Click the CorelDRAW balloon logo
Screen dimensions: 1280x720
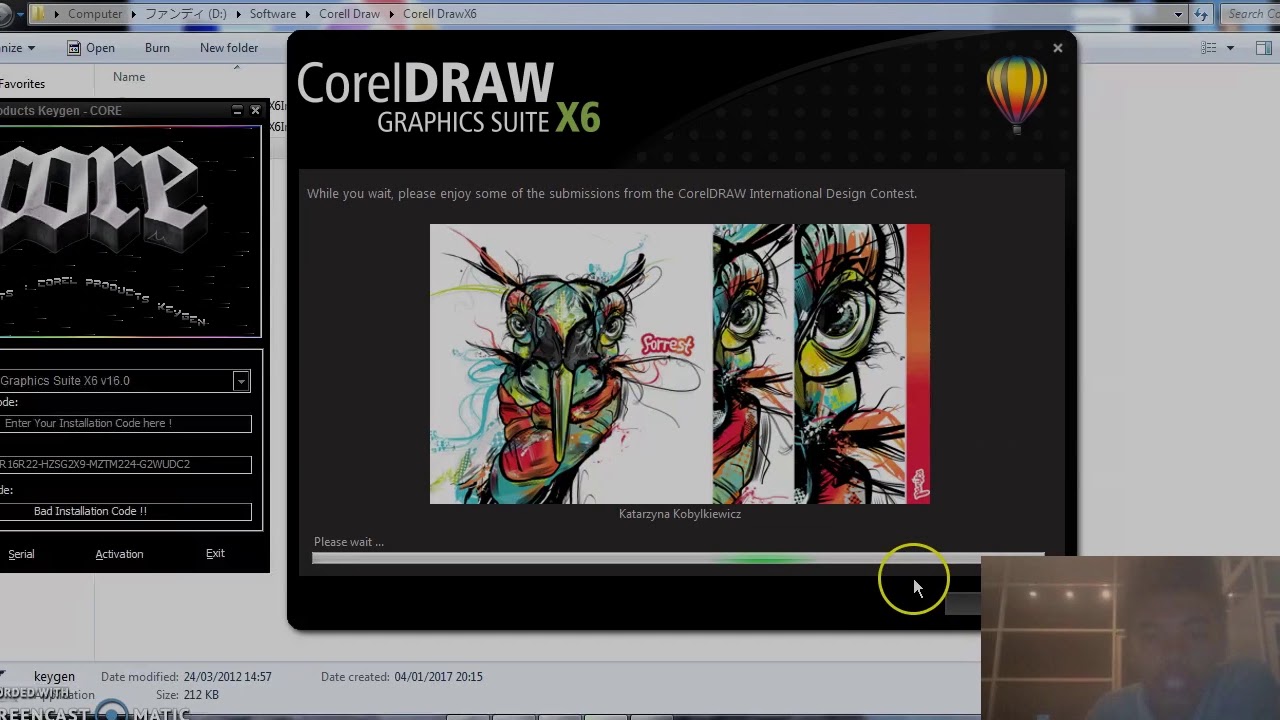[1017, 94]
